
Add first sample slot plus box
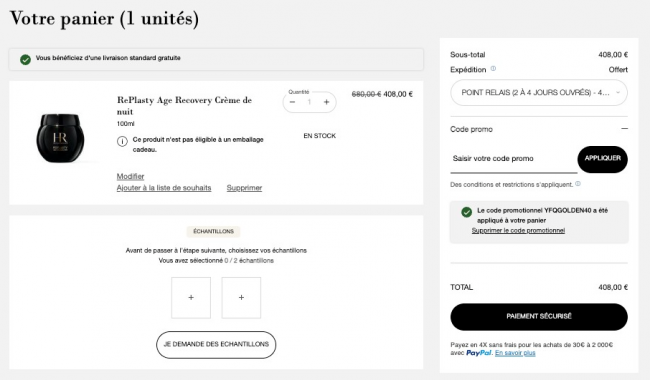click(x=191, y=298)
